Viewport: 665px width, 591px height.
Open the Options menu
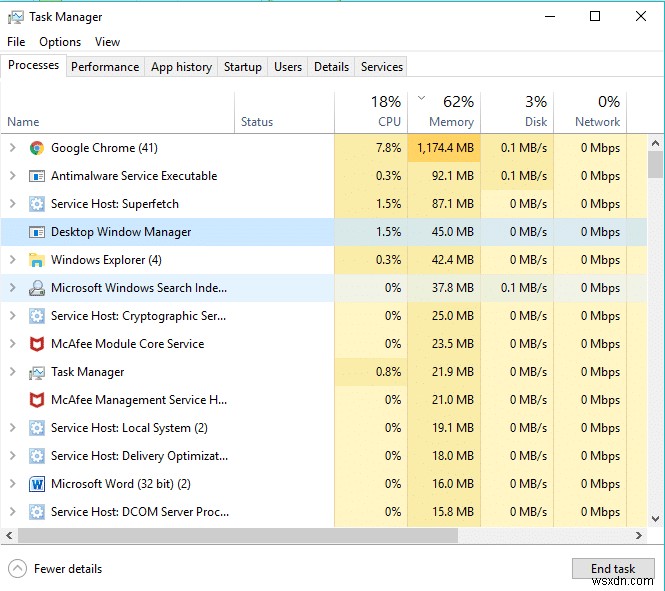(60, 42)
